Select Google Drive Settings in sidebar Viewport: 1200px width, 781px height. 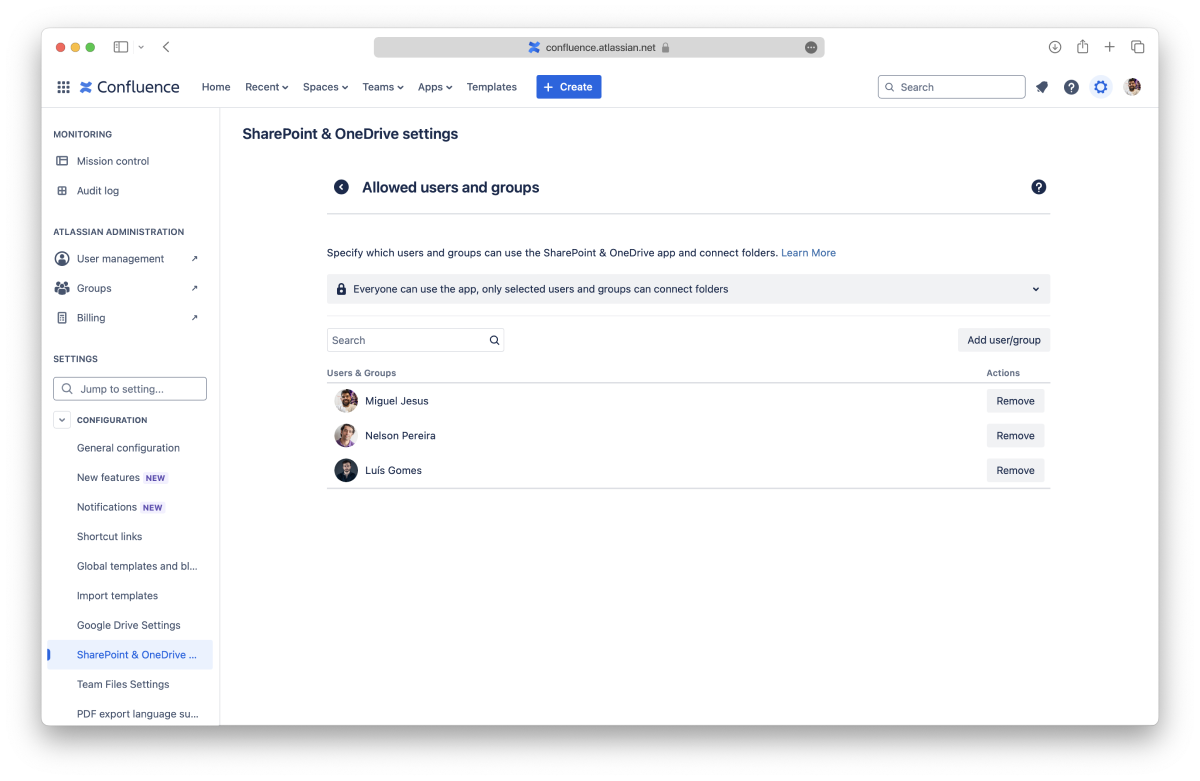(128, 625)
